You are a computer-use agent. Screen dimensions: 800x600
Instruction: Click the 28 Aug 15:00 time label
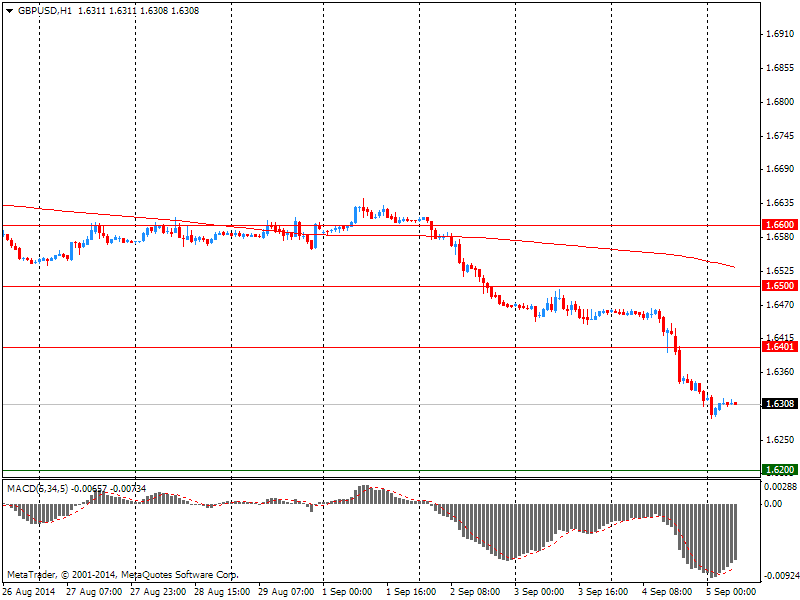[x=222, y=592]
